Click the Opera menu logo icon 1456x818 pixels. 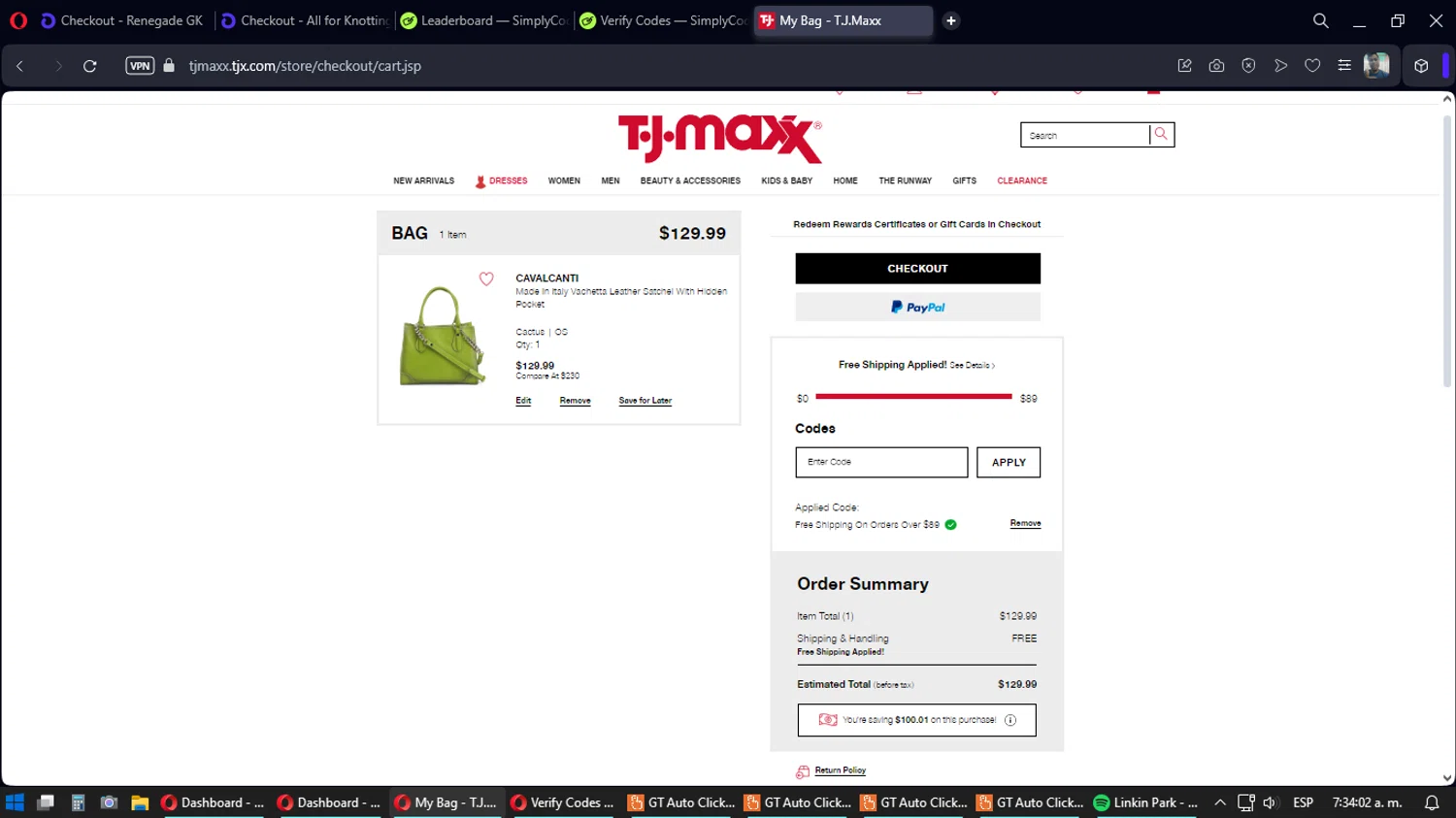[x=18, y=20]
